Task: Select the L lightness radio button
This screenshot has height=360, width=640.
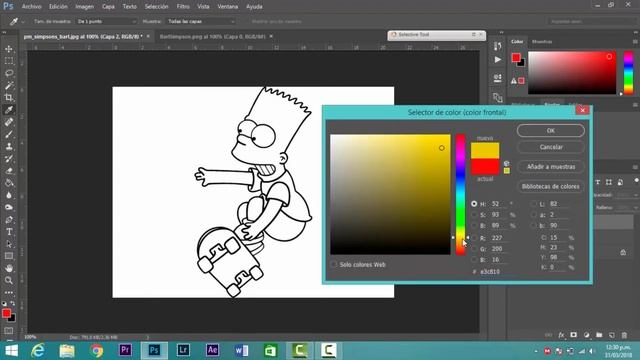Action: 533,204
